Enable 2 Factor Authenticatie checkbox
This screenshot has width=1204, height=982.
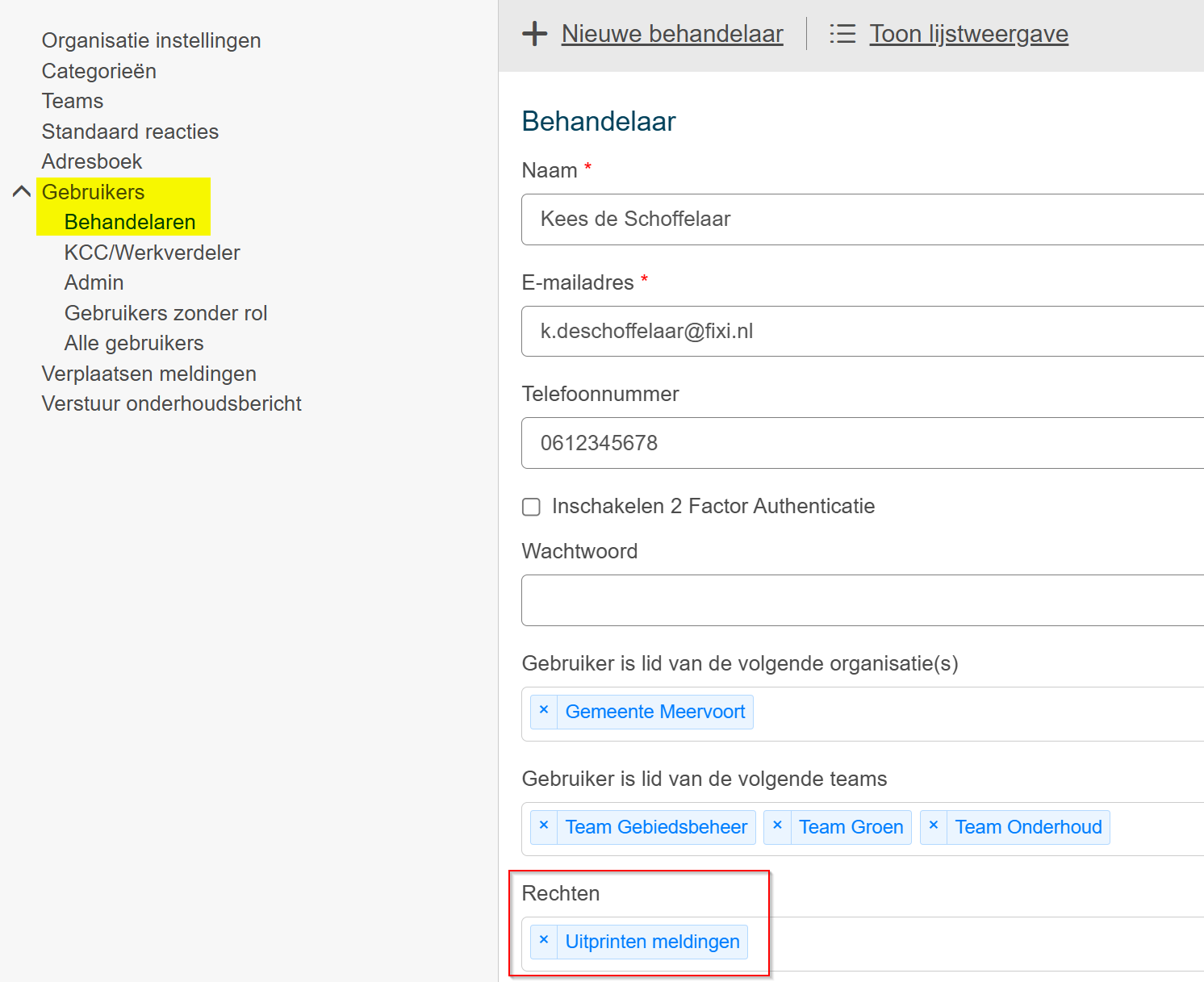(531, 507)
